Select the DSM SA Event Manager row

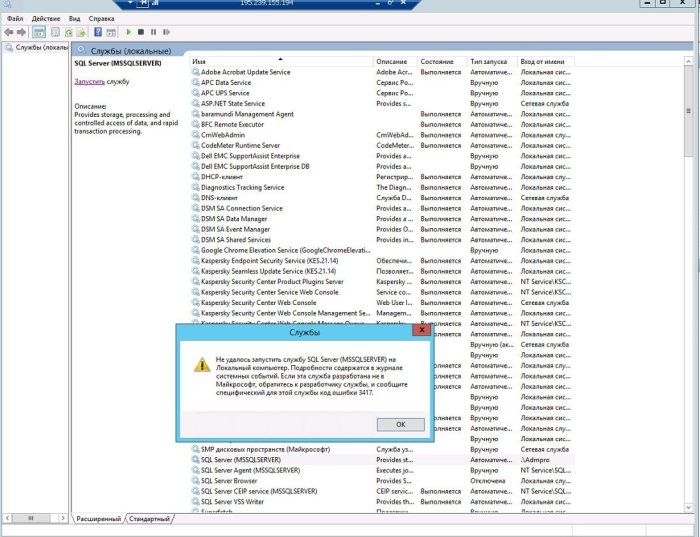(382, 229)
